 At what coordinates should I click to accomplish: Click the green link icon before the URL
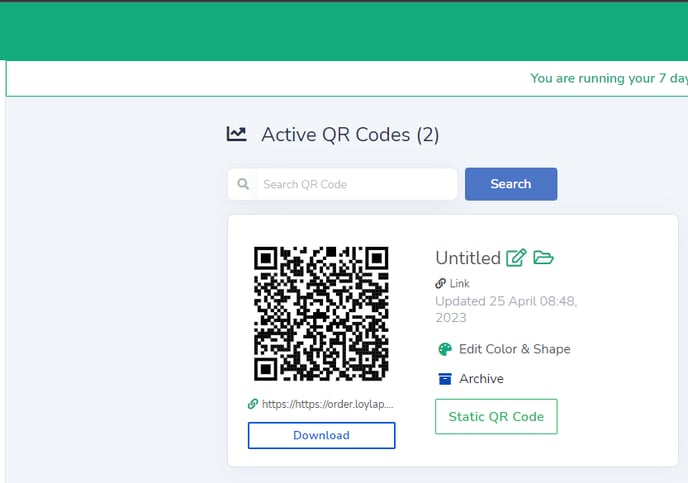point(253,405)
